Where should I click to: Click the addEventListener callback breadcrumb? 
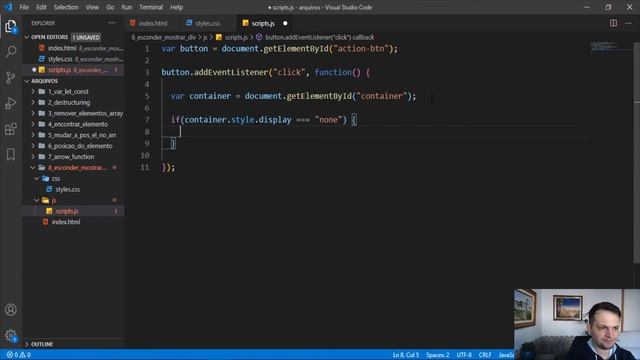coord(320,37)
